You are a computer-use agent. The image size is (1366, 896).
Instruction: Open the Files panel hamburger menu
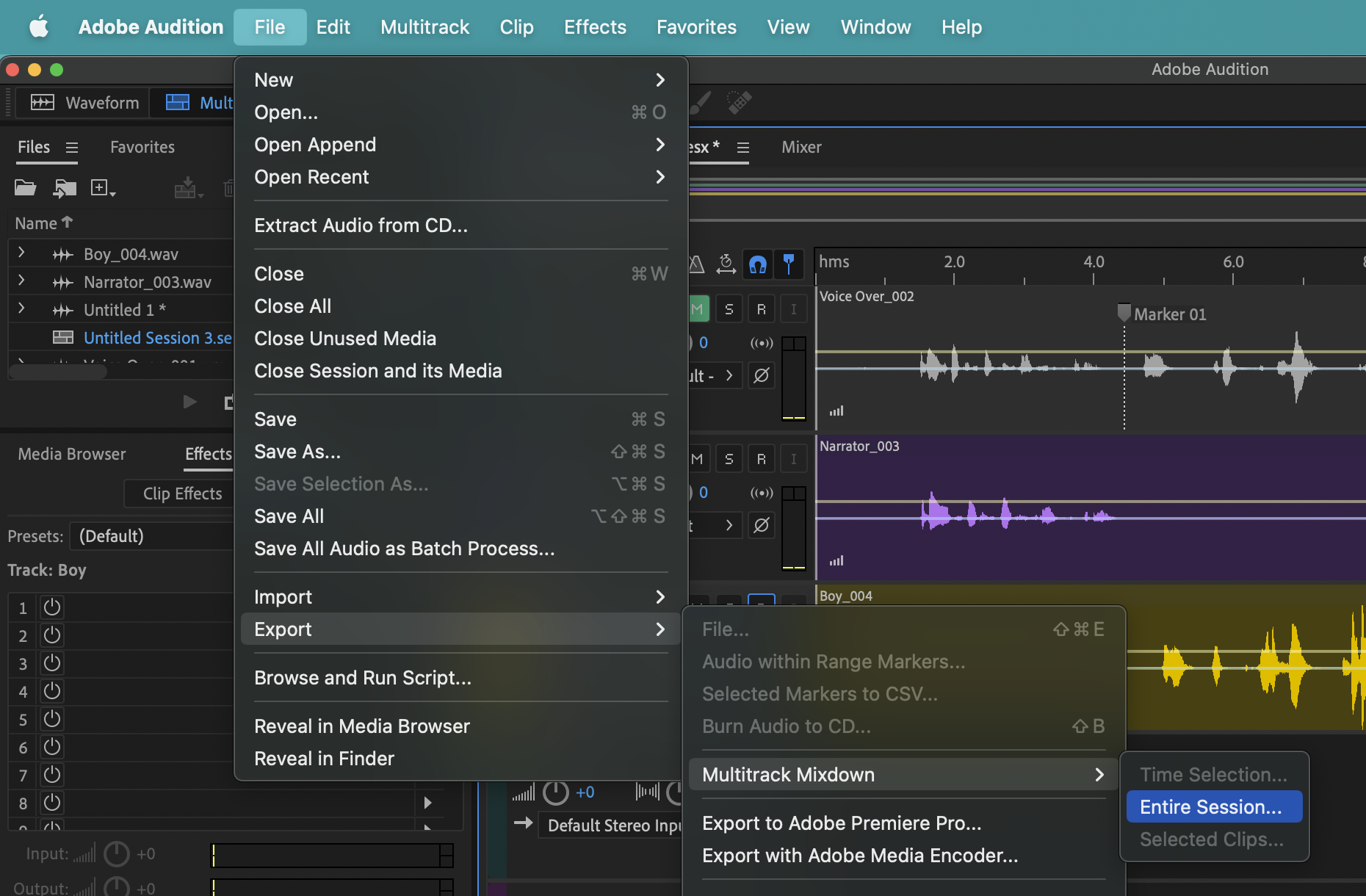tap(72, 148)
